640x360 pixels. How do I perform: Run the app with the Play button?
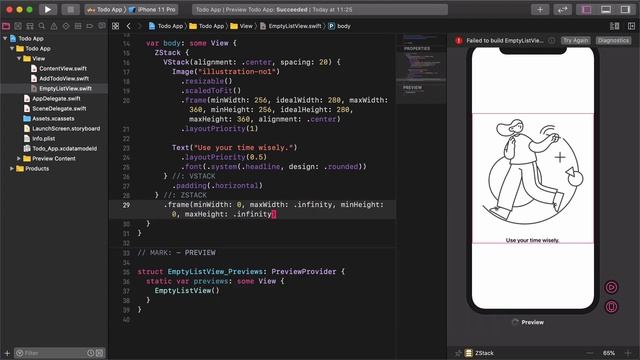(x=48, y=9)
